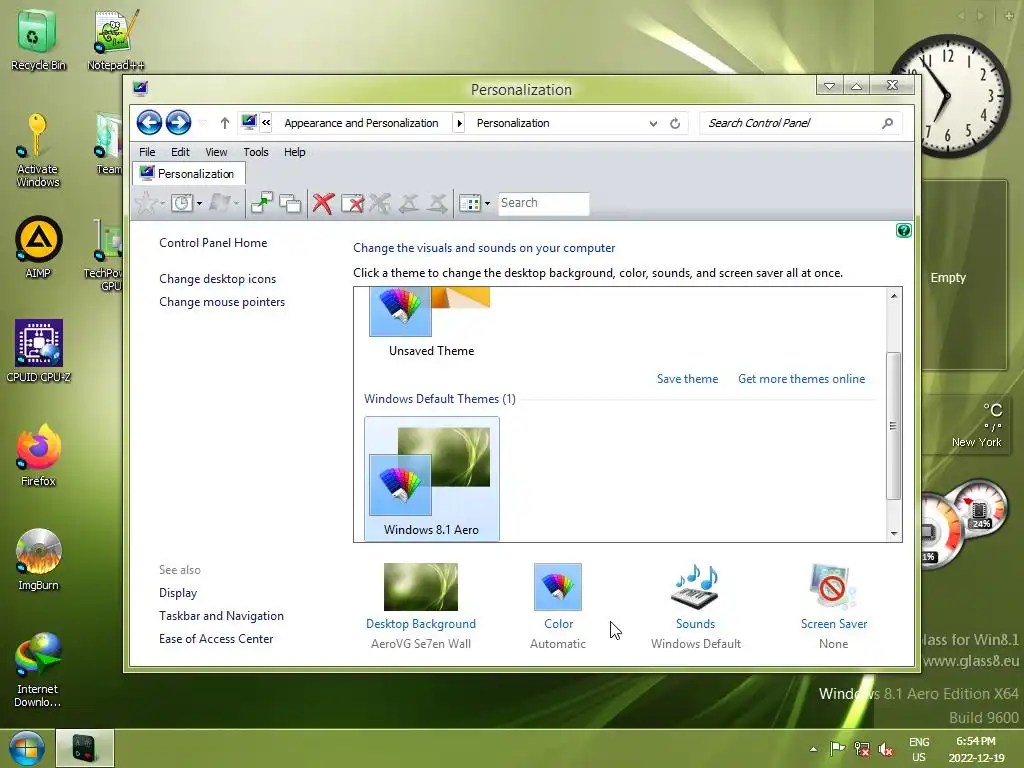Click Get more themes online link
1024x768 pixels.
(801, 379)
